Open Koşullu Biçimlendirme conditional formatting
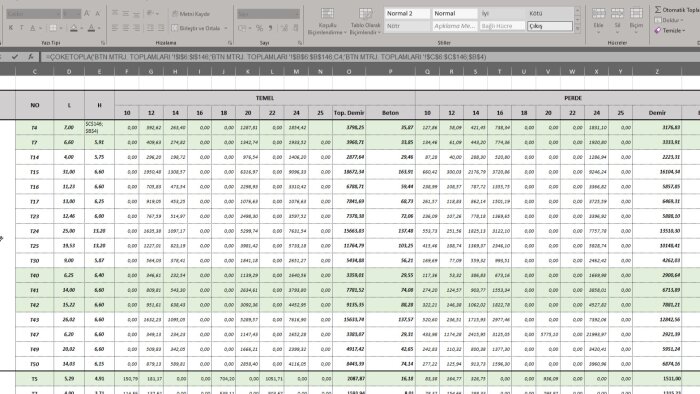Image resolution: width=700 pixels, height=394 pixels. click(x=327, y=21)
